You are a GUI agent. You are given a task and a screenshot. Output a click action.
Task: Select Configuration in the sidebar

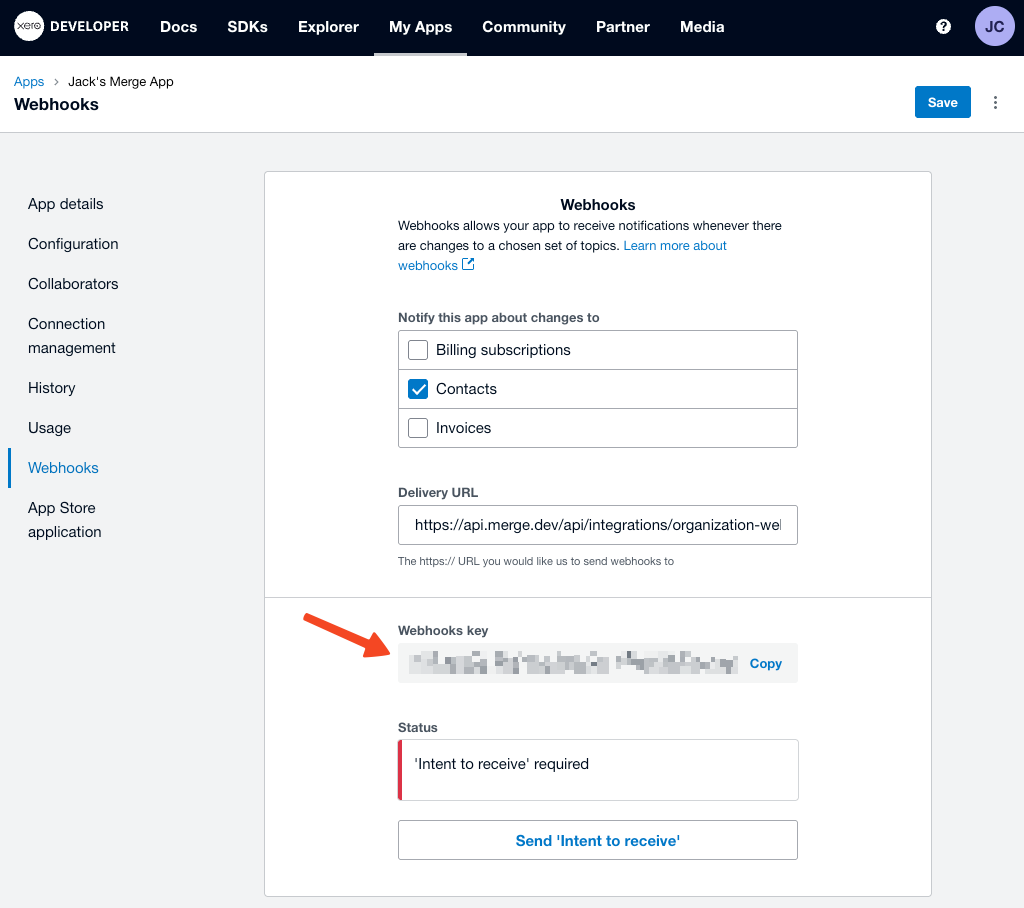(x=73, y=244)
